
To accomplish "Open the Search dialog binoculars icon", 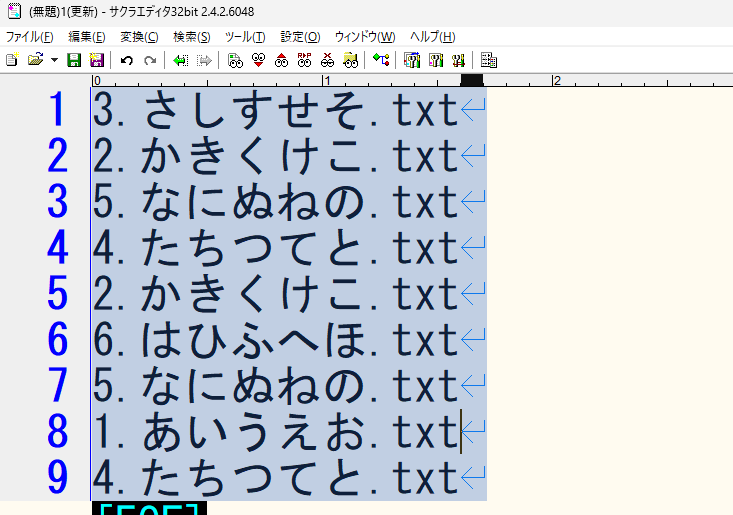I will click(x=235, y=60).
